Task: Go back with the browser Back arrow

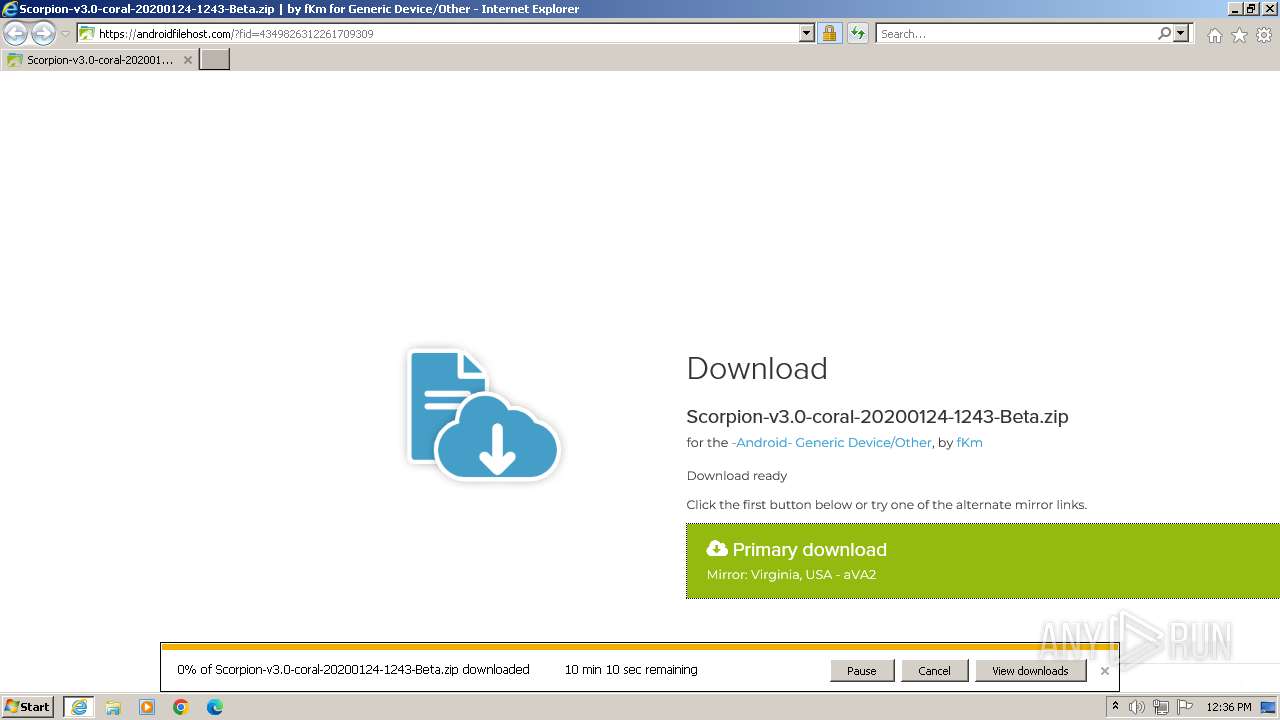Action: click(16, 33)
